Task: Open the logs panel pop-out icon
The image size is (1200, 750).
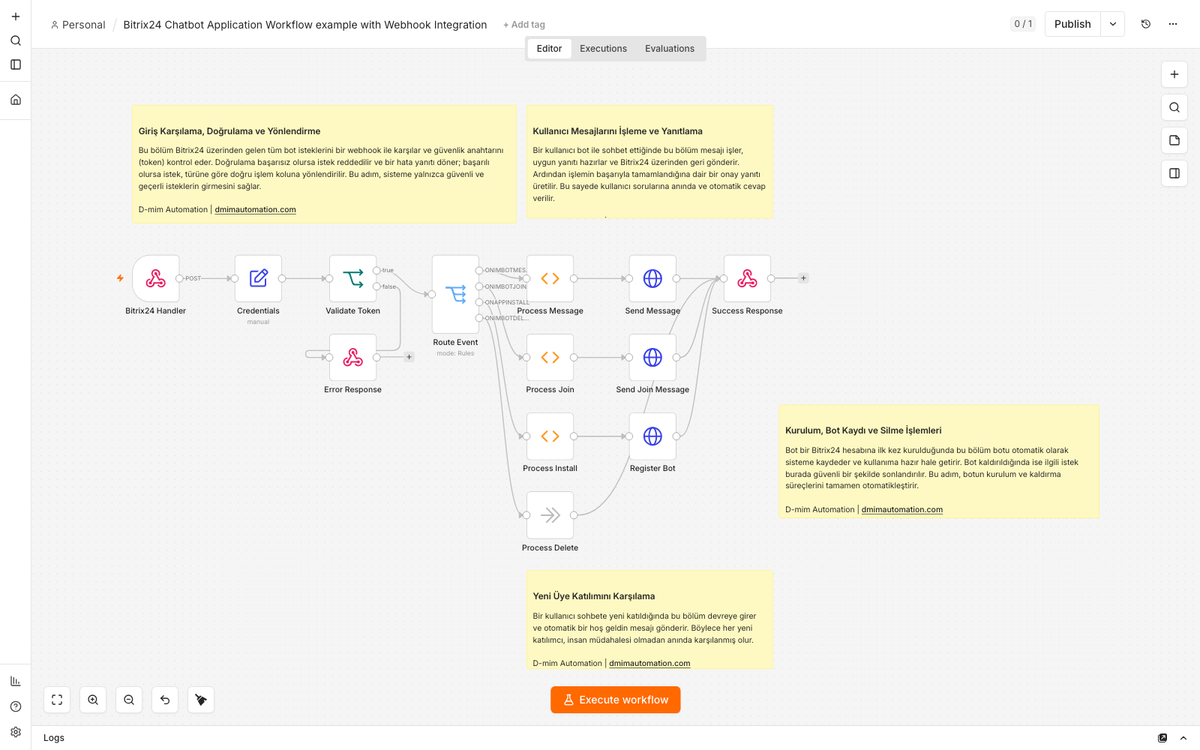Action: coord(1162,738)
